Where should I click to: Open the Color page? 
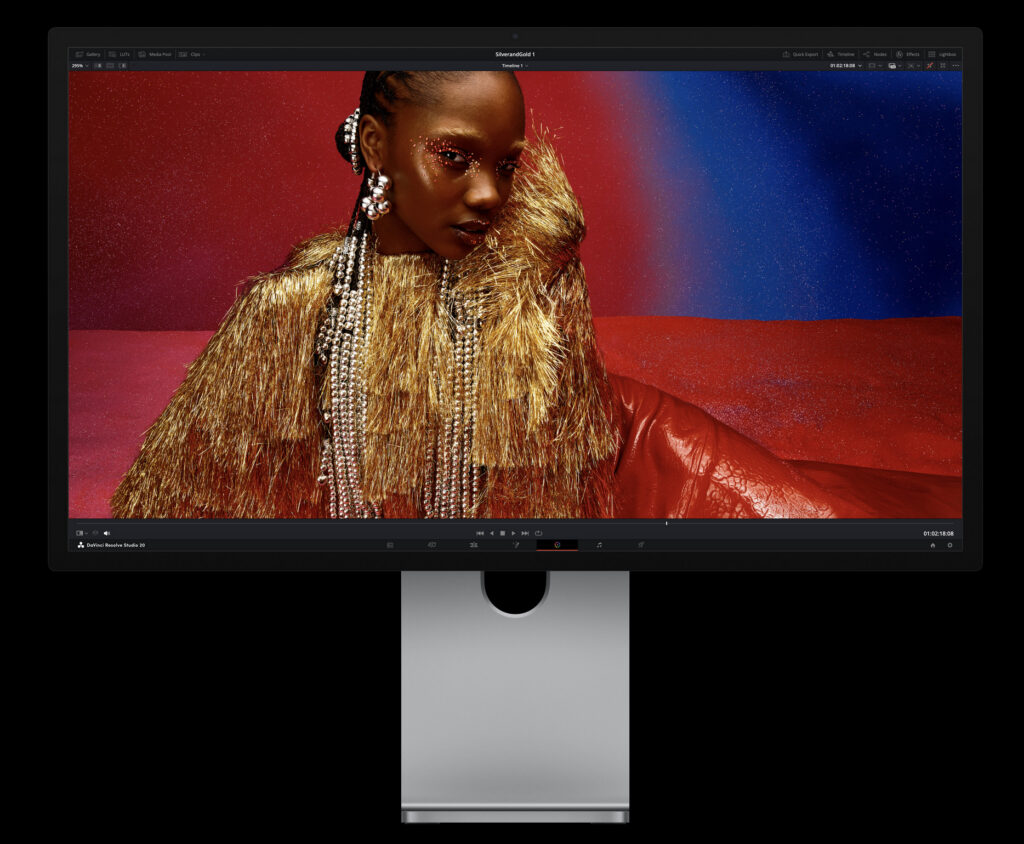pyautogui.click(x=558, y=547)
